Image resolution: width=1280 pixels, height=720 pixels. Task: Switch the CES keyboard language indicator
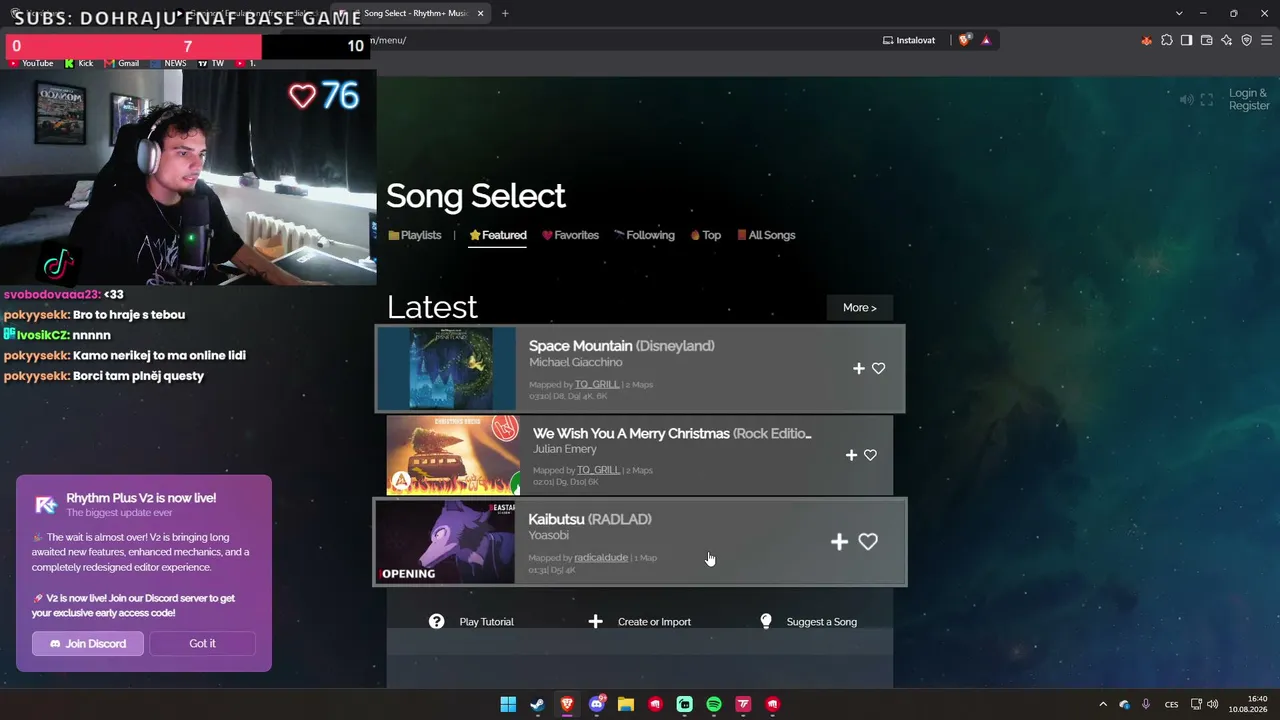click(x=1171, y=704)
